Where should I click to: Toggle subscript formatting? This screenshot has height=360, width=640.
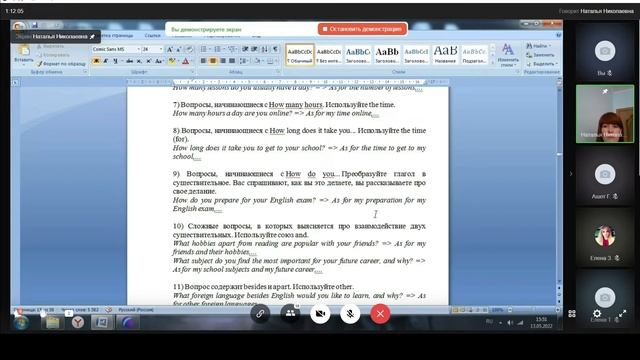coord(139,61)
